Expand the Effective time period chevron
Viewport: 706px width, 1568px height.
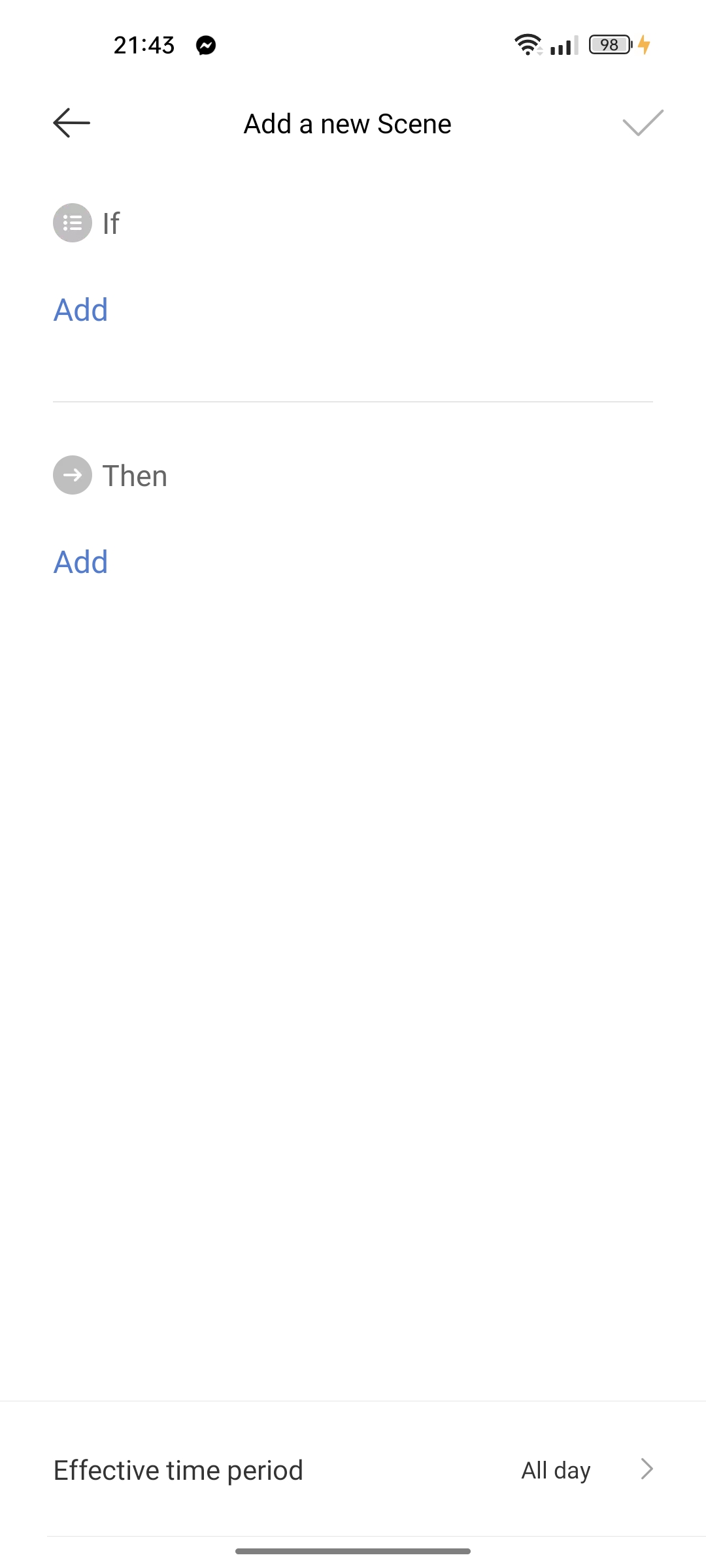647,1469
